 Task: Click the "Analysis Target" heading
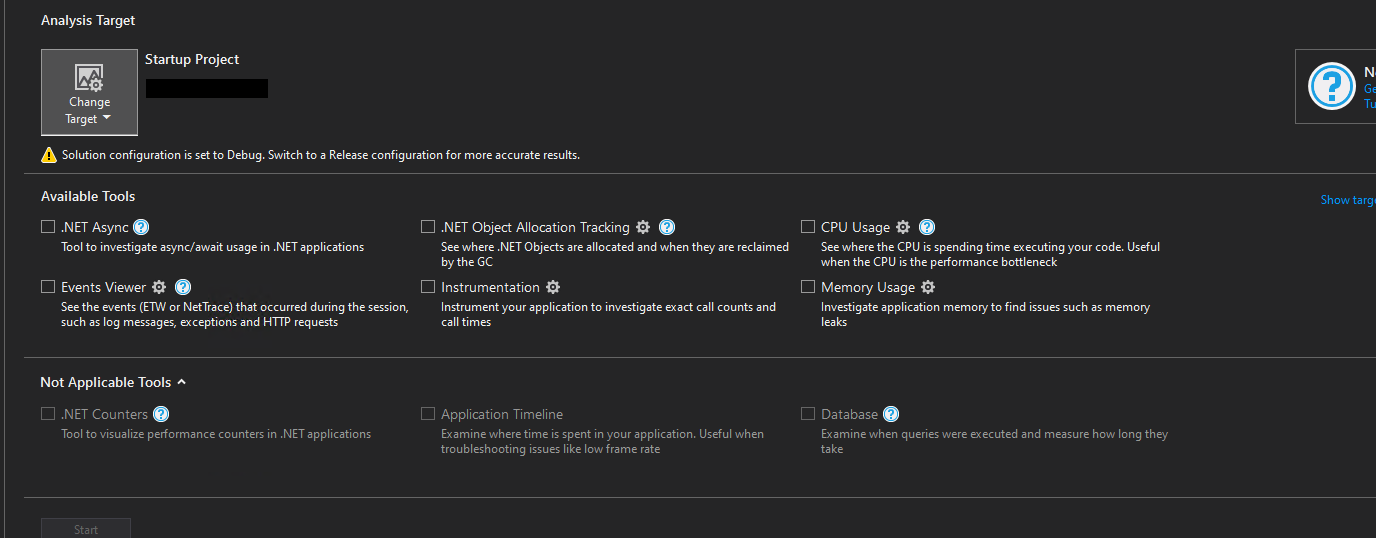coord(88,20)
